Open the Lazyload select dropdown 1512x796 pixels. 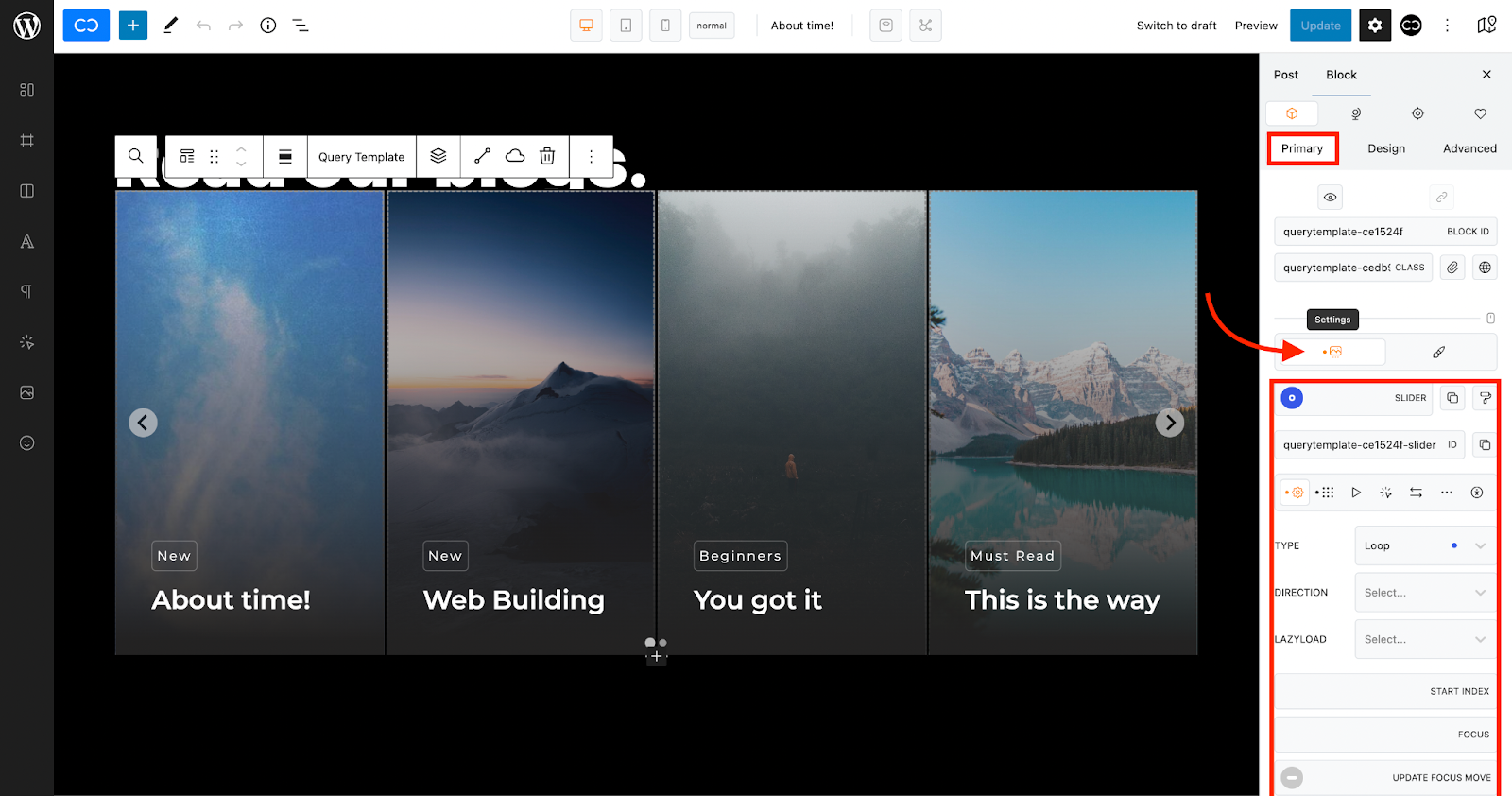coord(1425,639)
